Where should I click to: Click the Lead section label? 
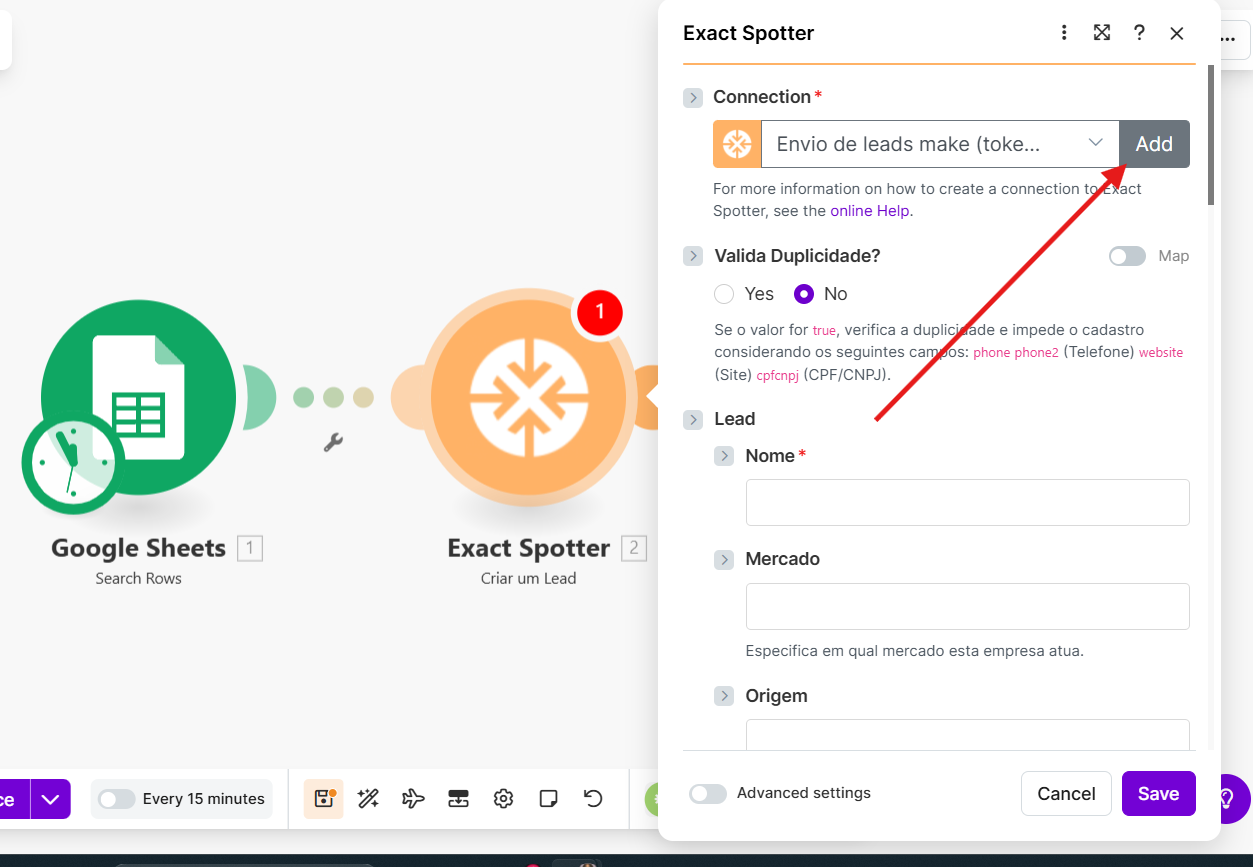click(735, 420)
